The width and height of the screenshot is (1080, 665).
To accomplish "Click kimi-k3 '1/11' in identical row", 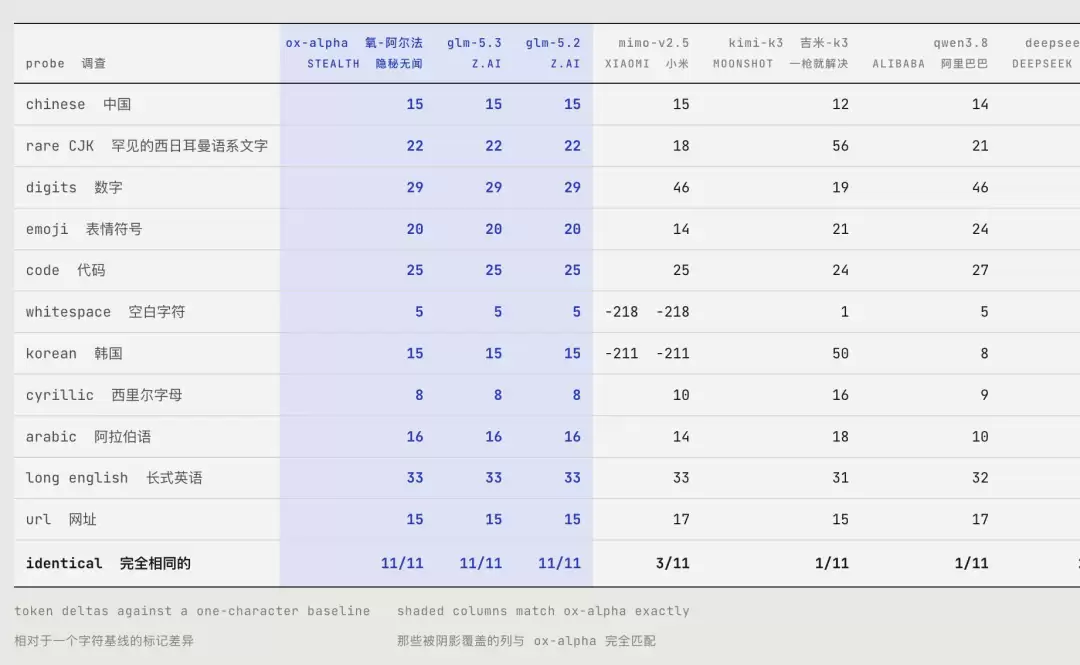I will tap(831, 563).
